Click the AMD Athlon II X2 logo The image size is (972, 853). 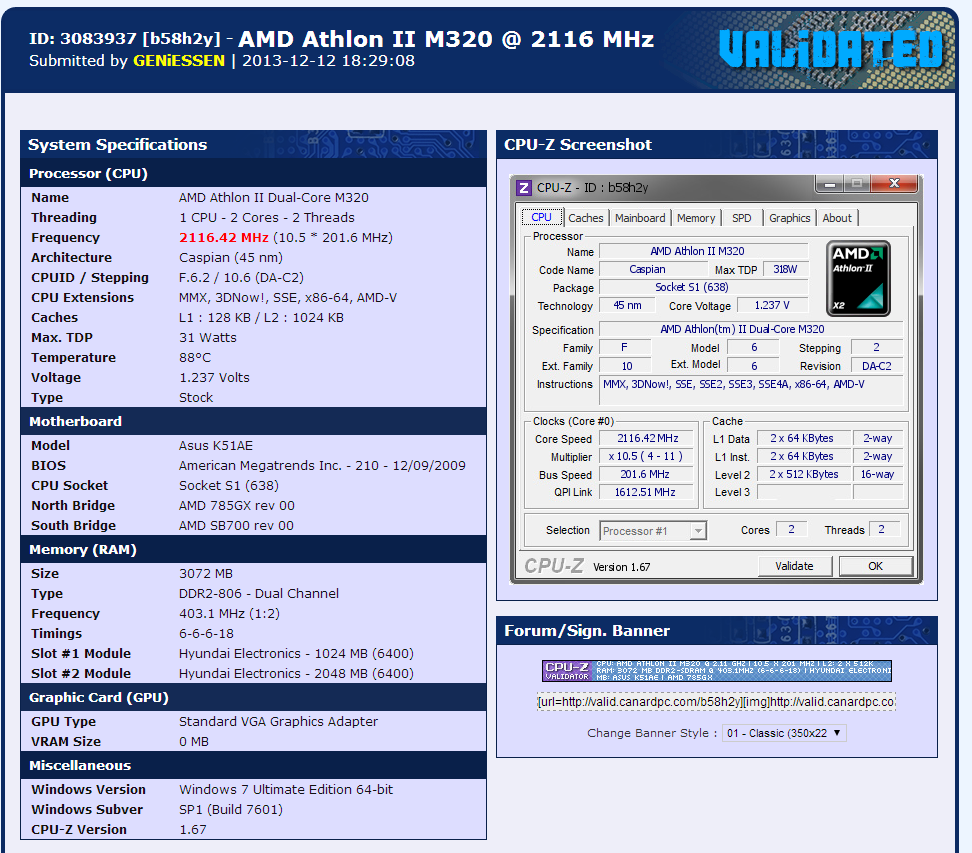(x=858, y=278)
